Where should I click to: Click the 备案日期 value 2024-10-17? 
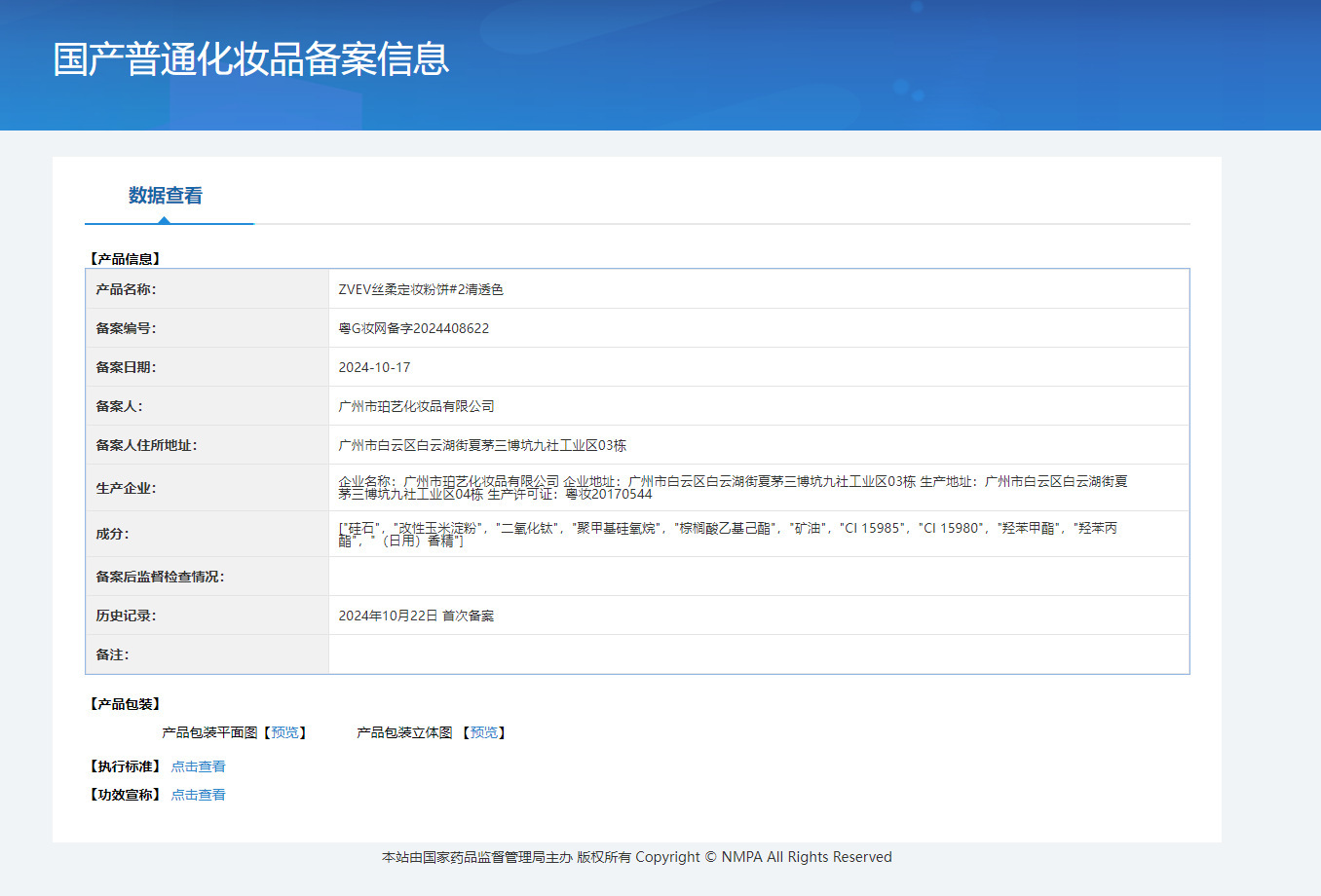(x=374, y=367)
